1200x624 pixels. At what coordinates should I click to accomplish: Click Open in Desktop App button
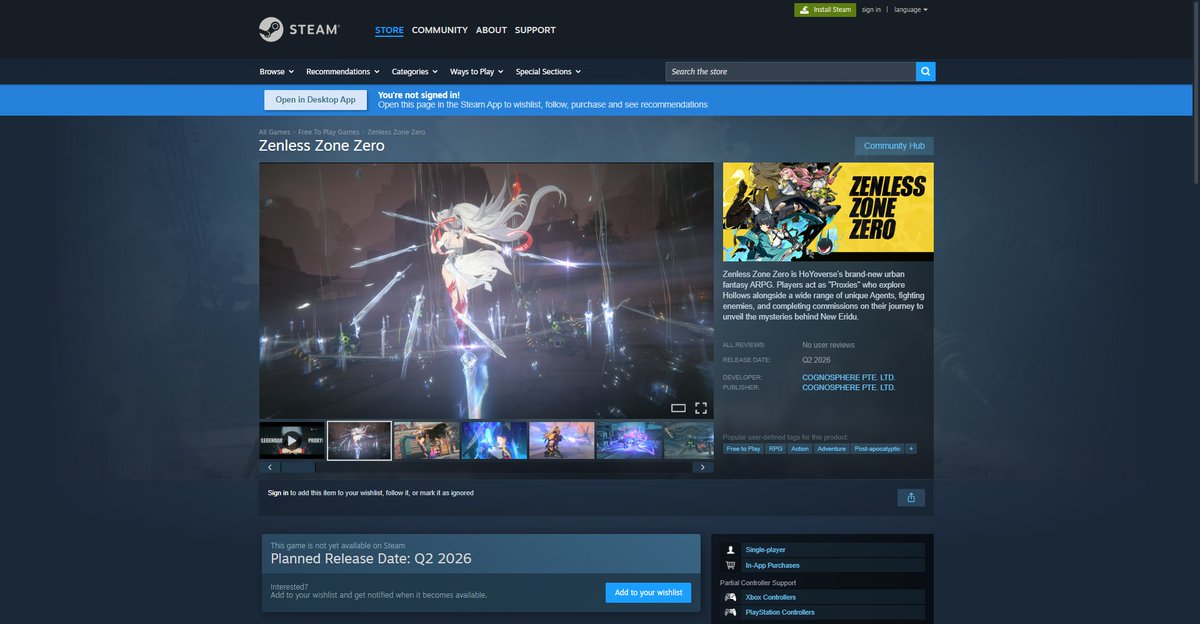coord(315,100)
